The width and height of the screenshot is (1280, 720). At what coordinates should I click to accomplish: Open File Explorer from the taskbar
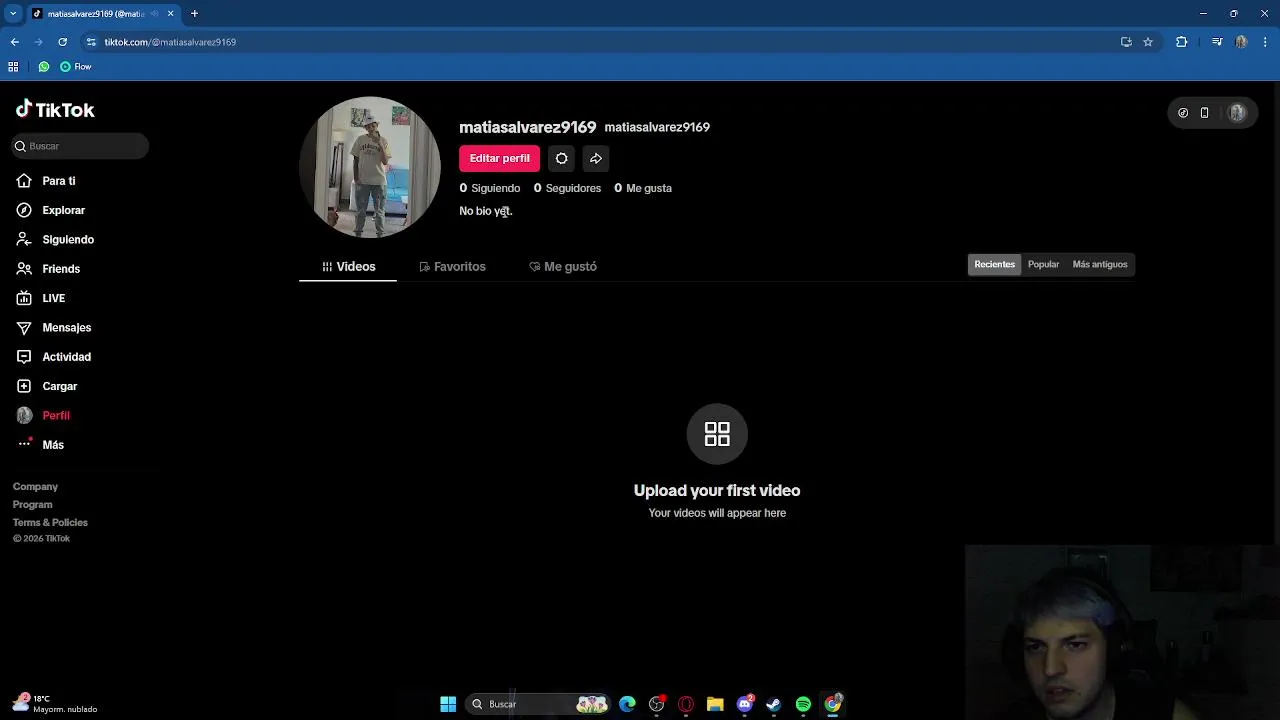pos(715,704)
